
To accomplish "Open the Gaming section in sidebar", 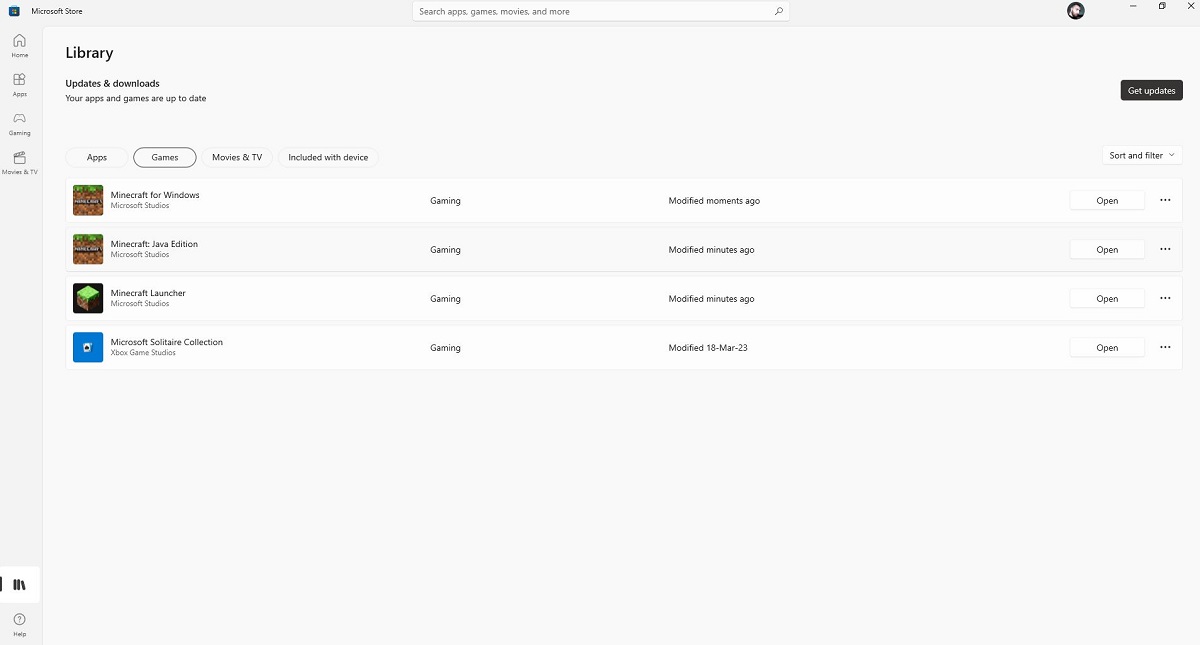I will point(19,123).
